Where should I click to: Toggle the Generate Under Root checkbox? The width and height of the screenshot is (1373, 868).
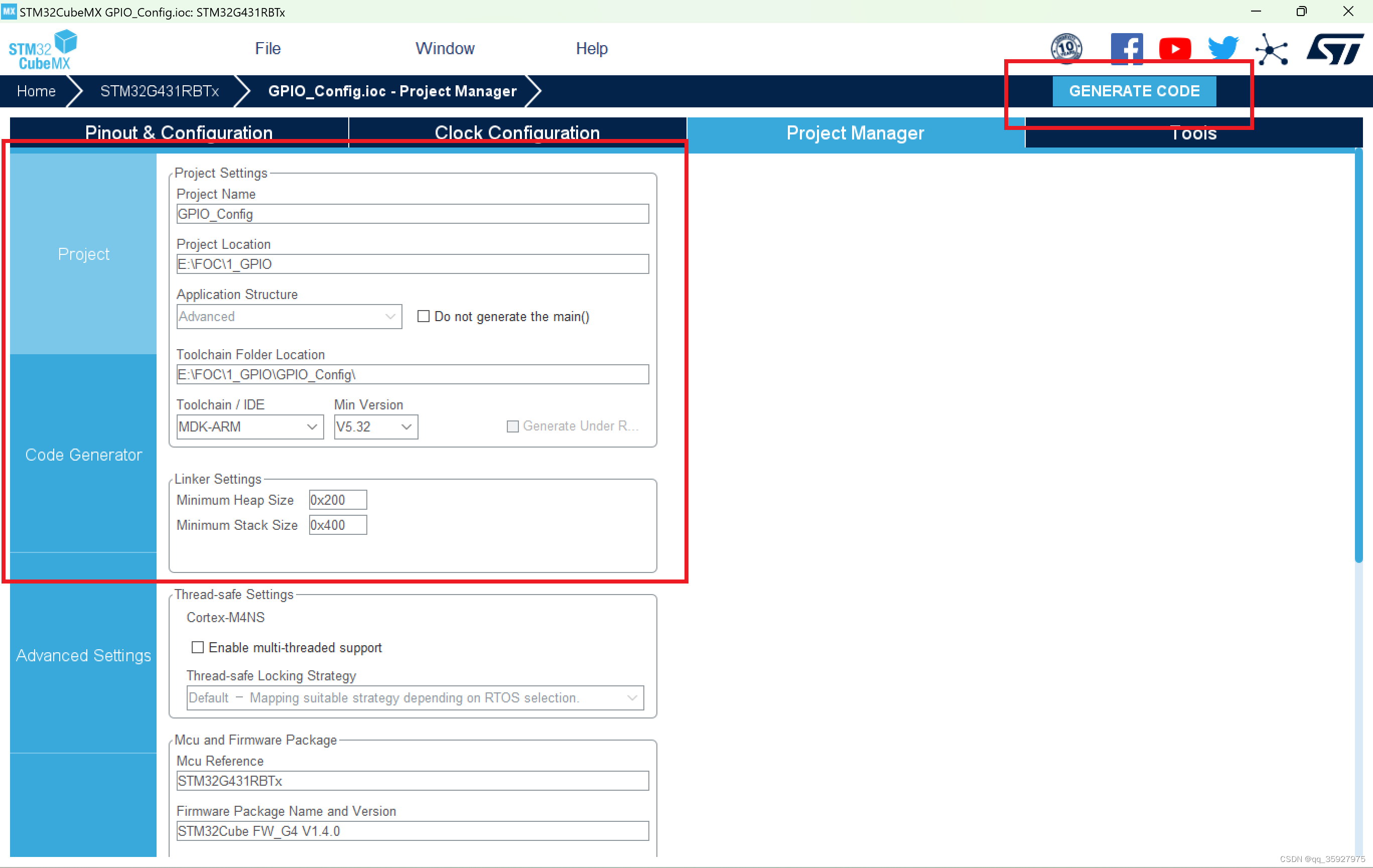click(512, 426)
